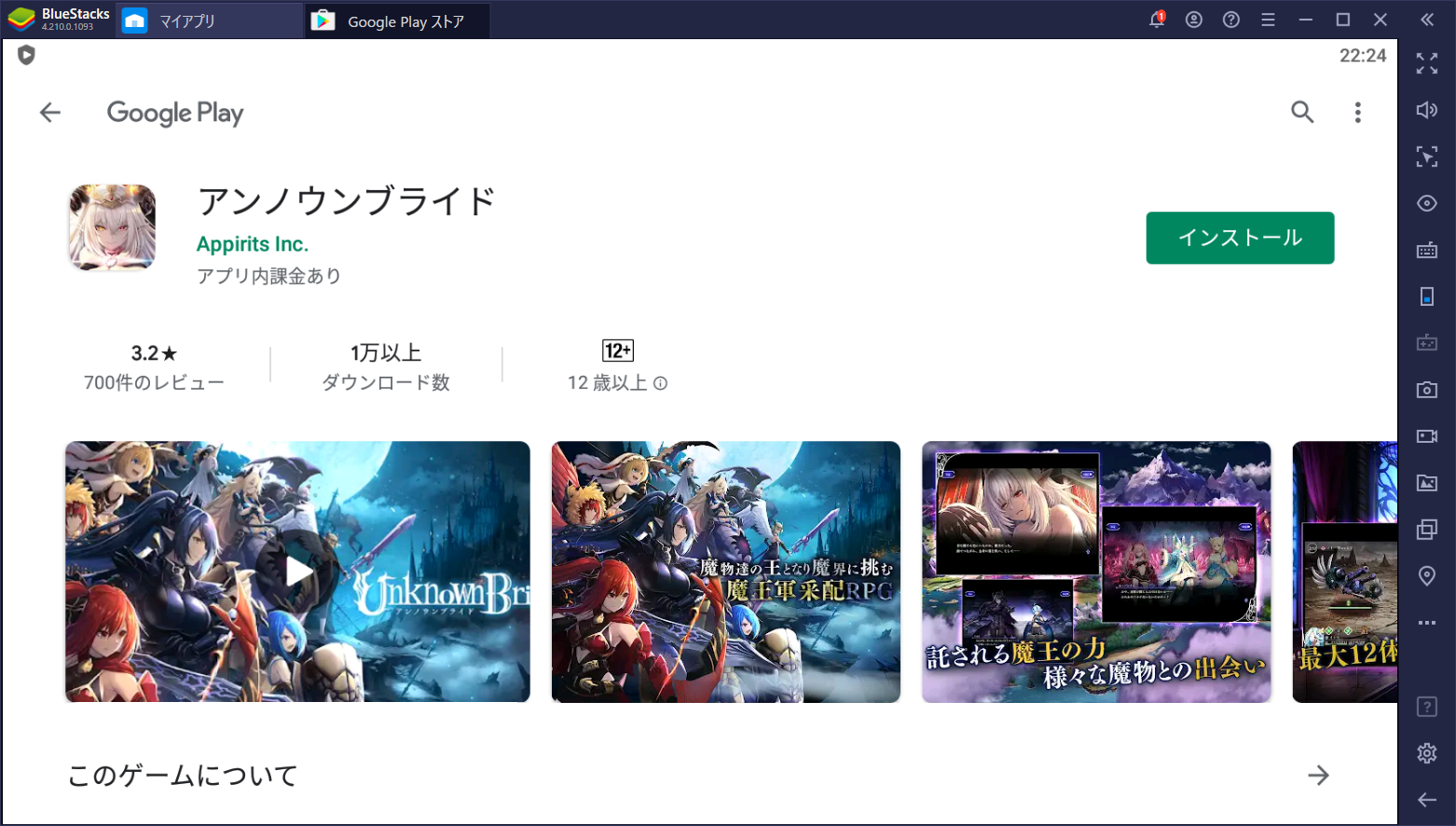Open the keyboard controls icon

tap(1427, 250)
